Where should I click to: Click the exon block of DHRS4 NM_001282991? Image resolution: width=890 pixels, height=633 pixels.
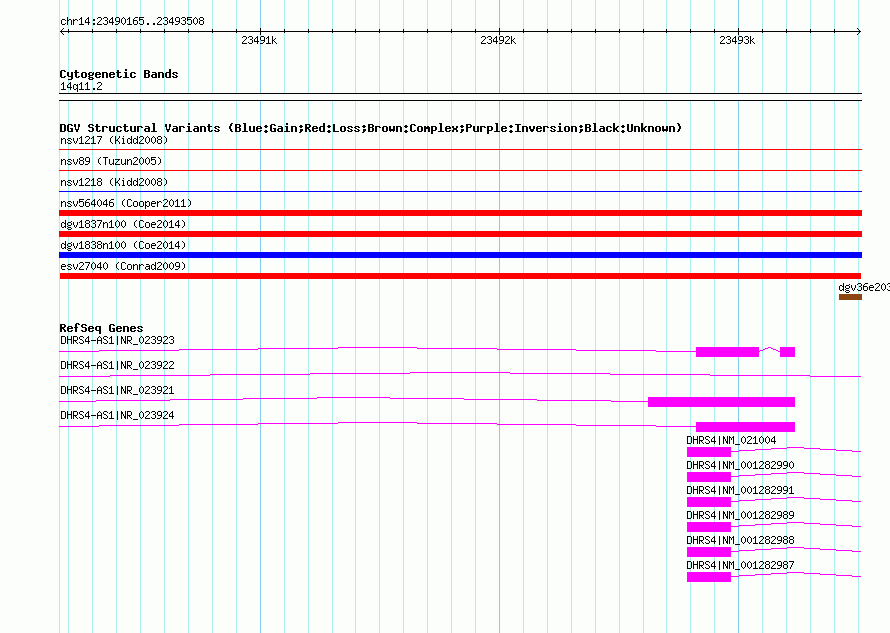[709, 502]
